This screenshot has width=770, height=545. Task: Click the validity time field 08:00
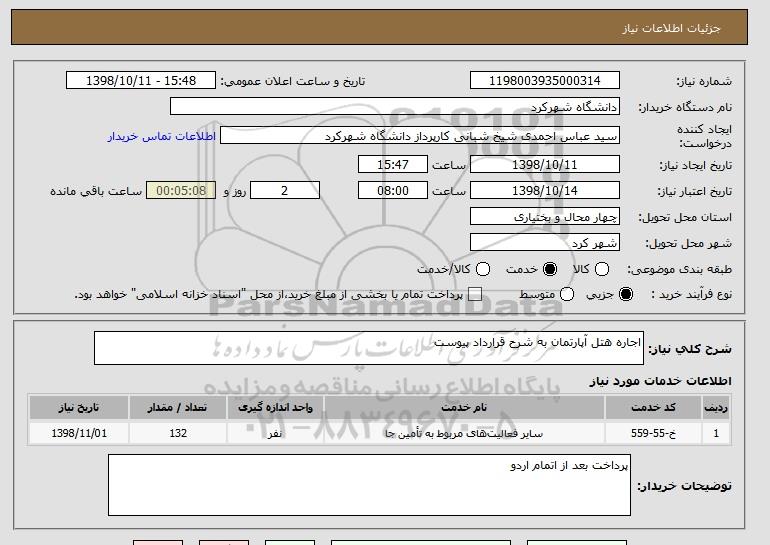pyautogui.click(x=393, y=191)
